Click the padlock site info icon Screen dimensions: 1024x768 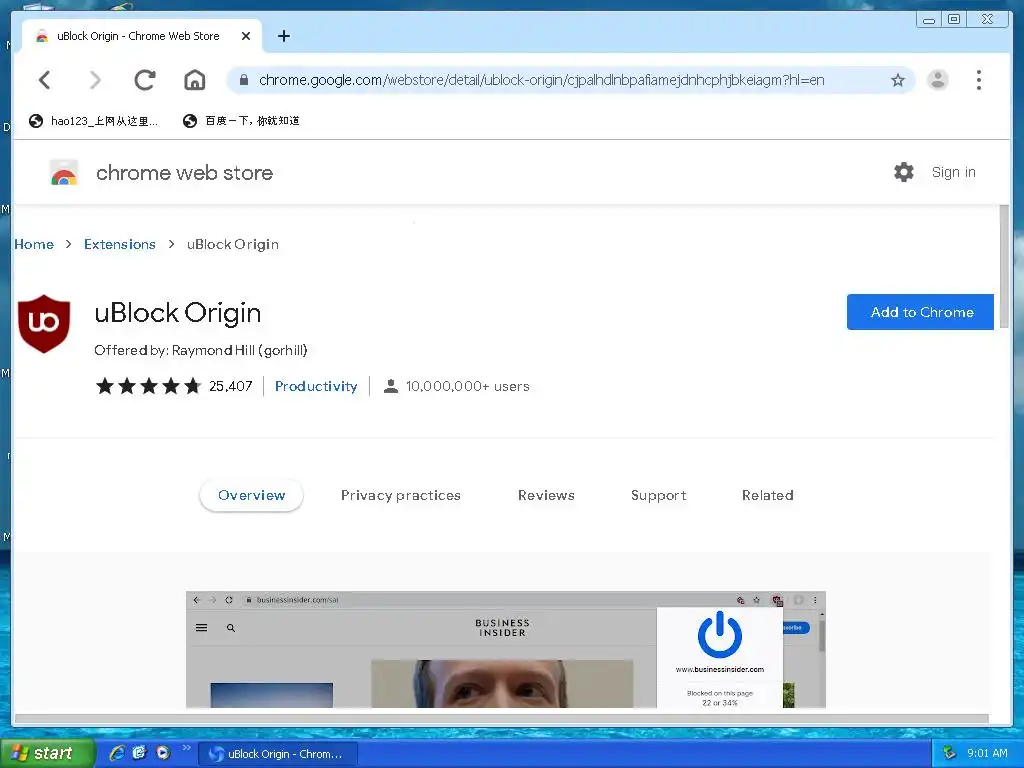pyautogui.click(x=244, y=80)
